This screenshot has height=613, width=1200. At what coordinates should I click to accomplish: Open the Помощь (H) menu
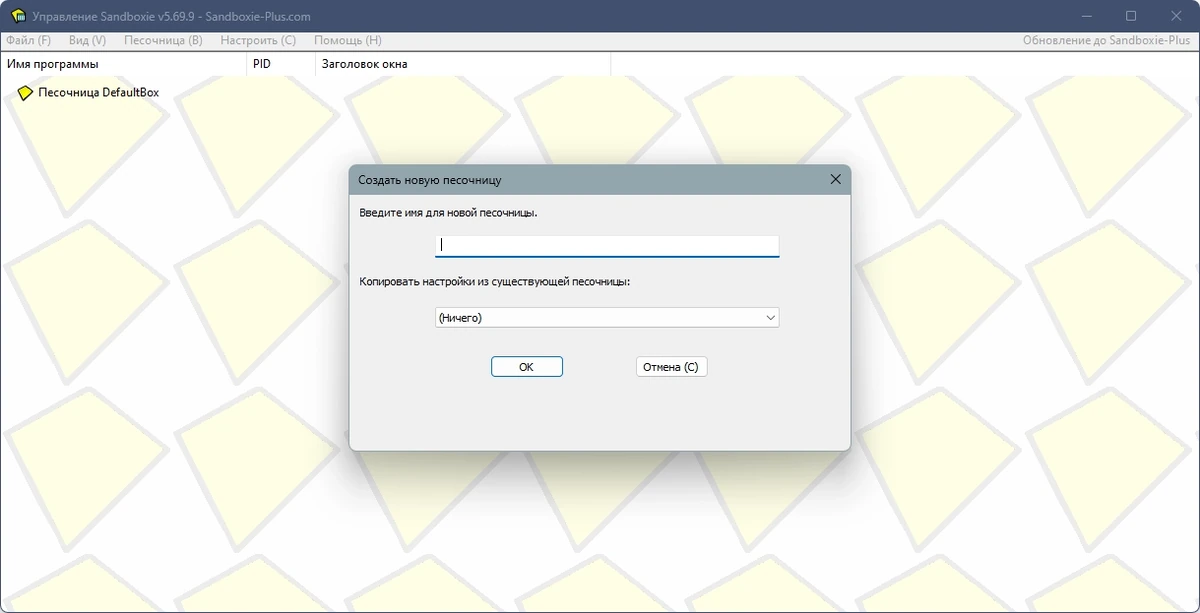348,41
